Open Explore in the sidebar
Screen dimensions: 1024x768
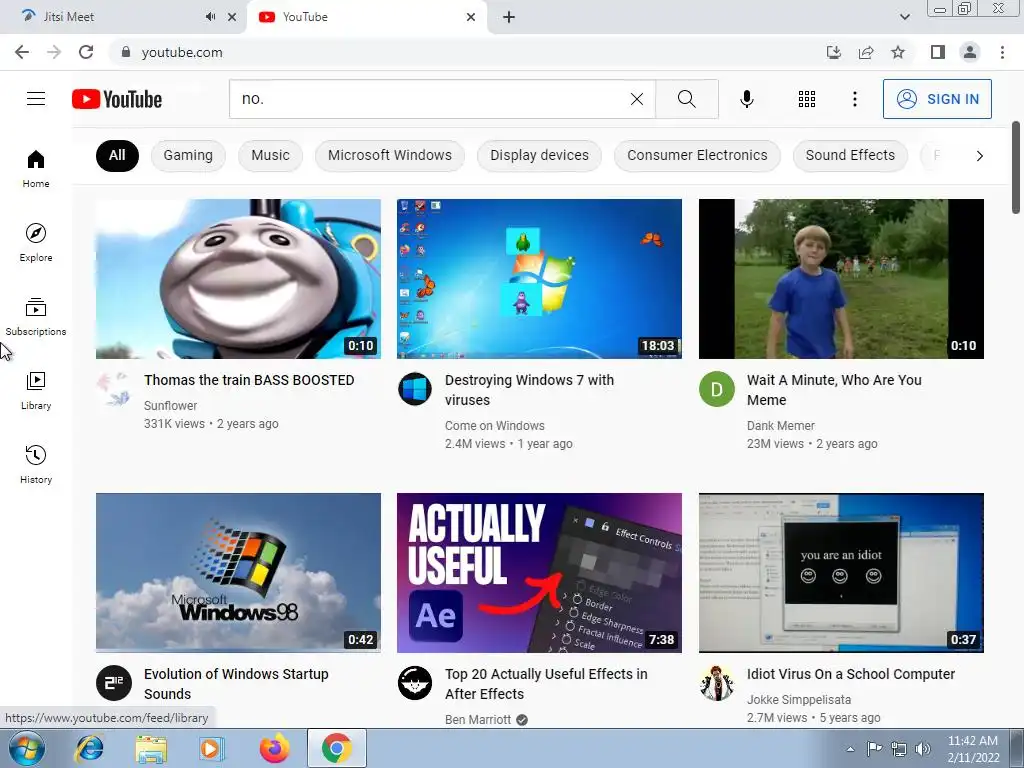click(36, 242)
